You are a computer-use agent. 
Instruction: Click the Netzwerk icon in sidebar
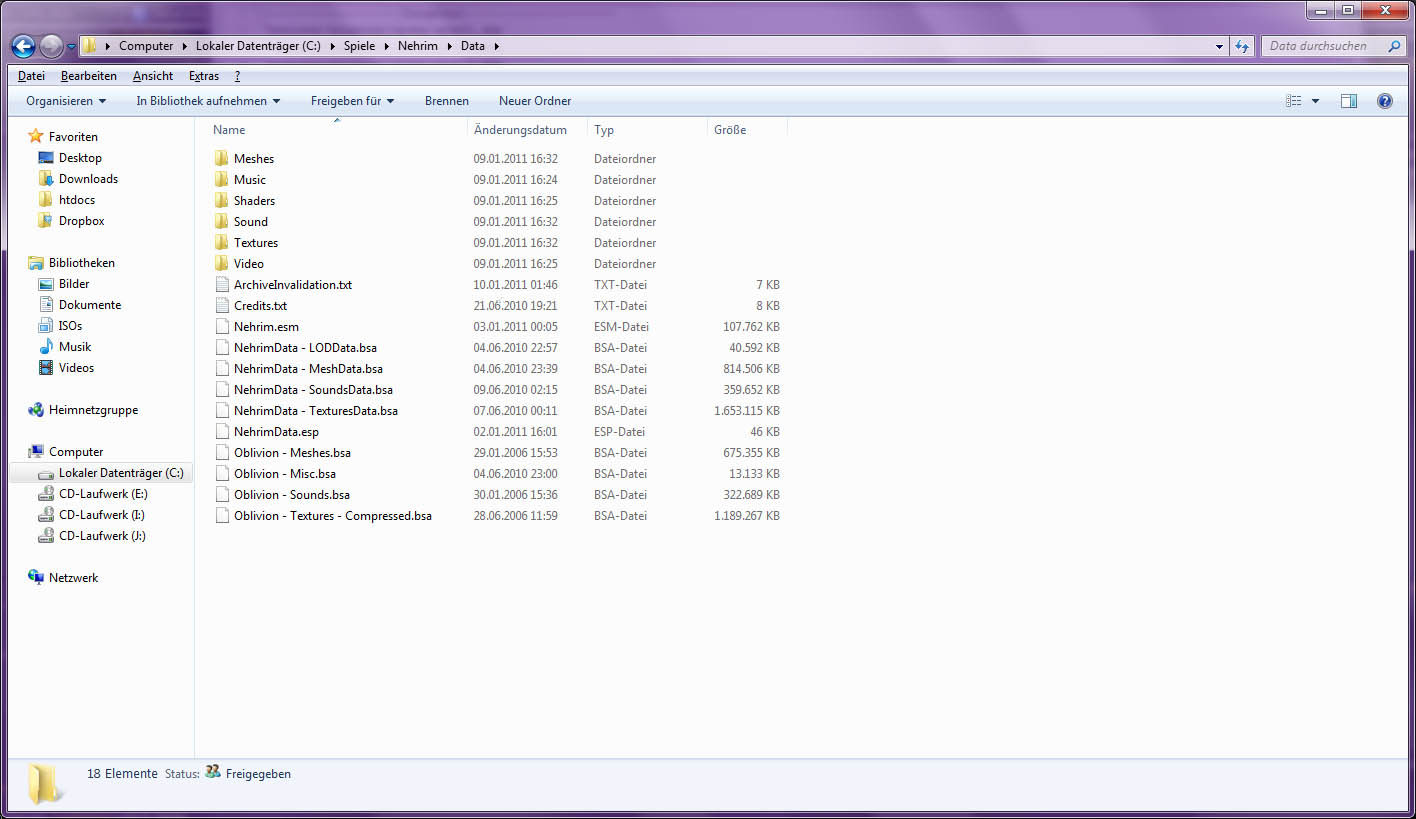coord(36,578)
